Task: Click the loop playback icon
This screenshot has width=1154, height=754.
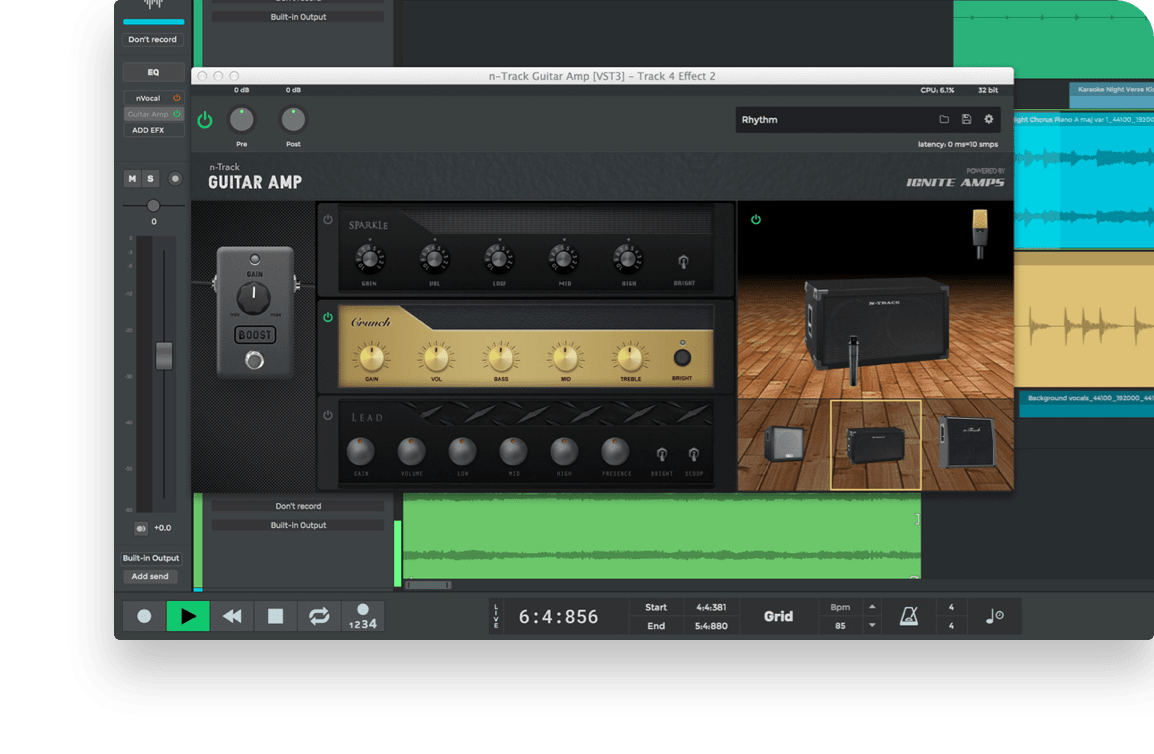Action: click(x=319, y=616)
